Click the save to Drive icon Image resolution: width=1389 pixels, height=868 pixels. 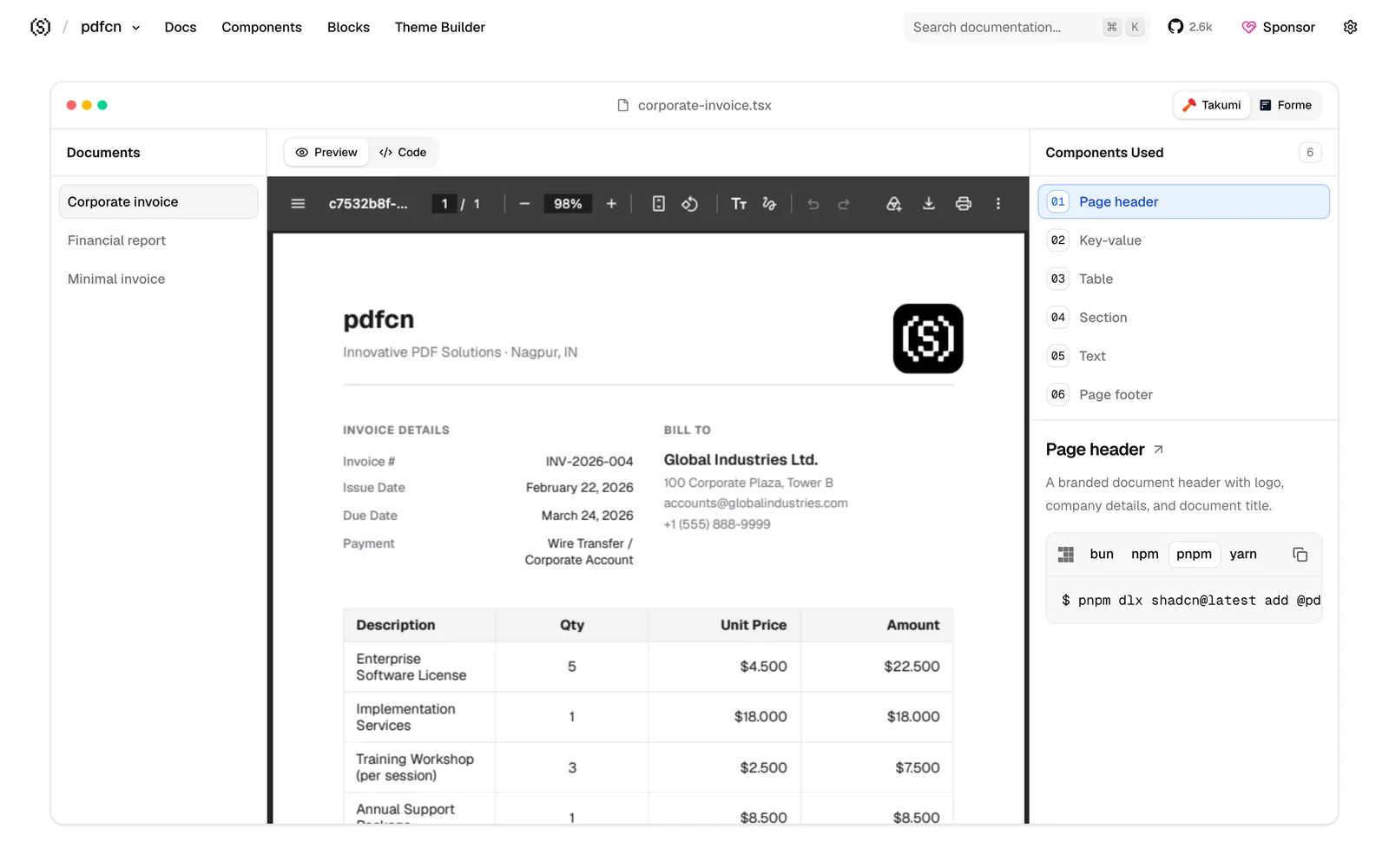(x=894, y=204)
